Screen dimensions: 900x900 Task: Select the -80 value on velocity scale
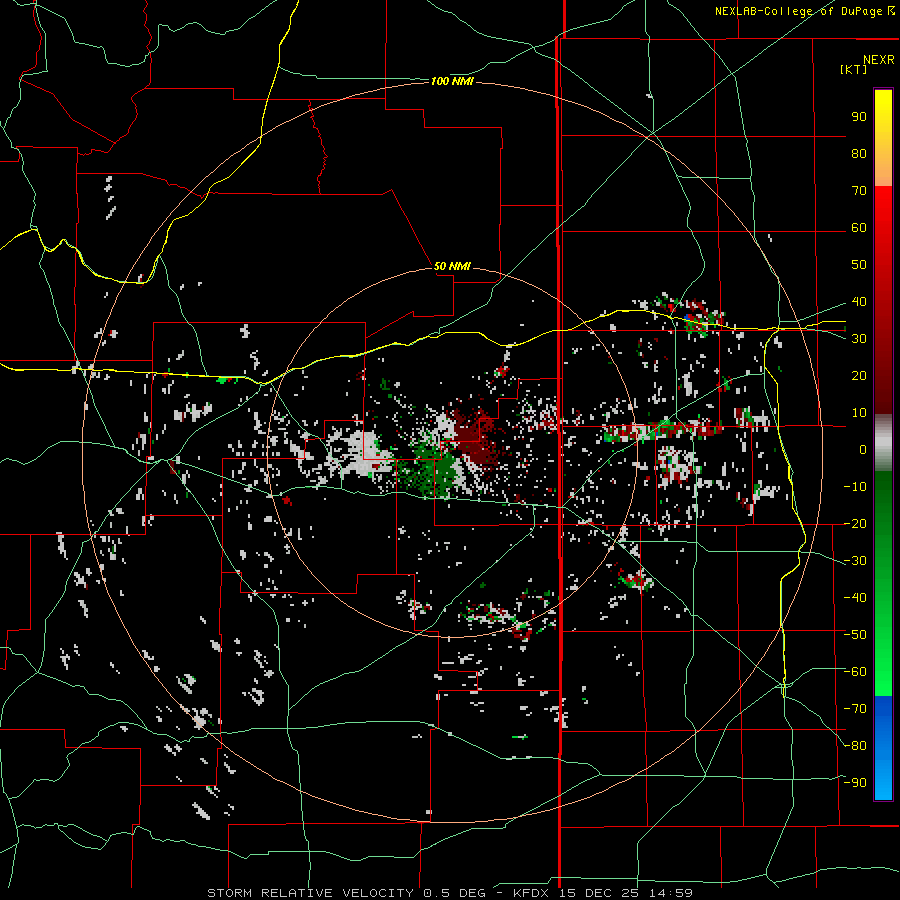(x=855, y=746)
